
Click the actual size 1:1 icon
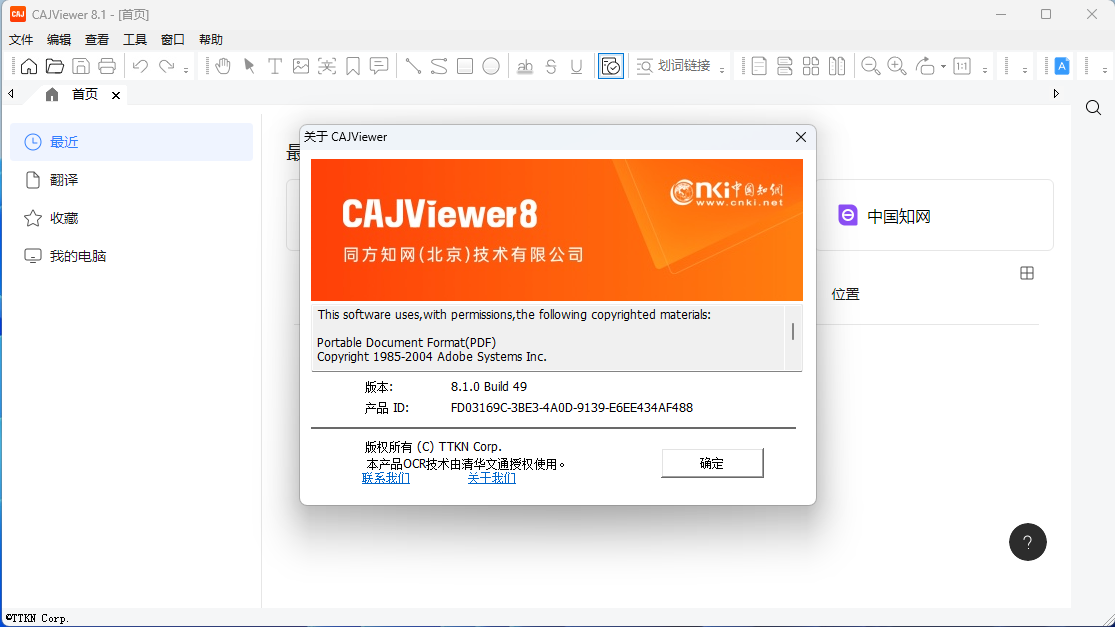click(x=962, y=66)
